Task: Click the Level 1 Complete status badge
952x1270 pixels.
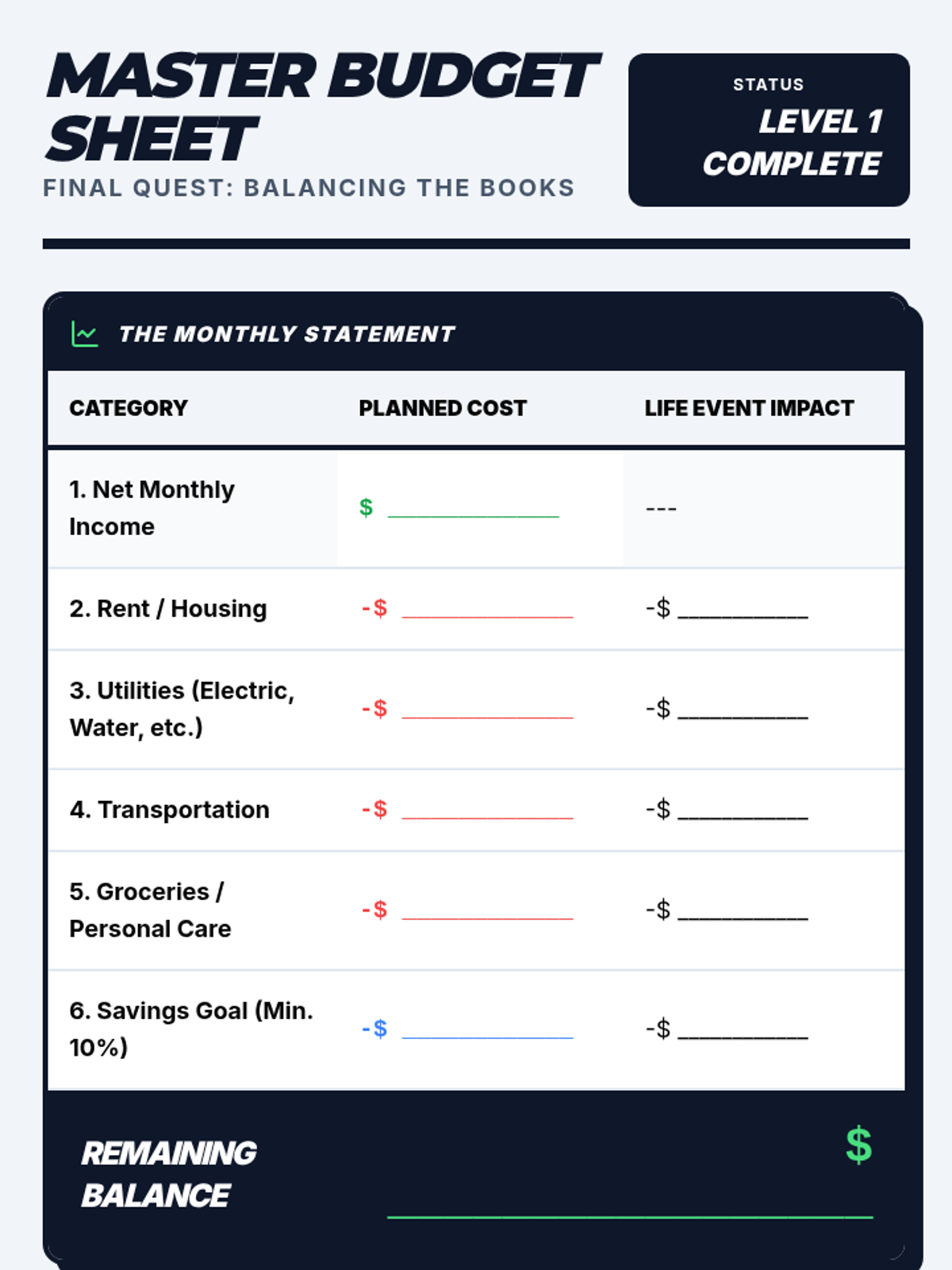Action: [769, 130]
